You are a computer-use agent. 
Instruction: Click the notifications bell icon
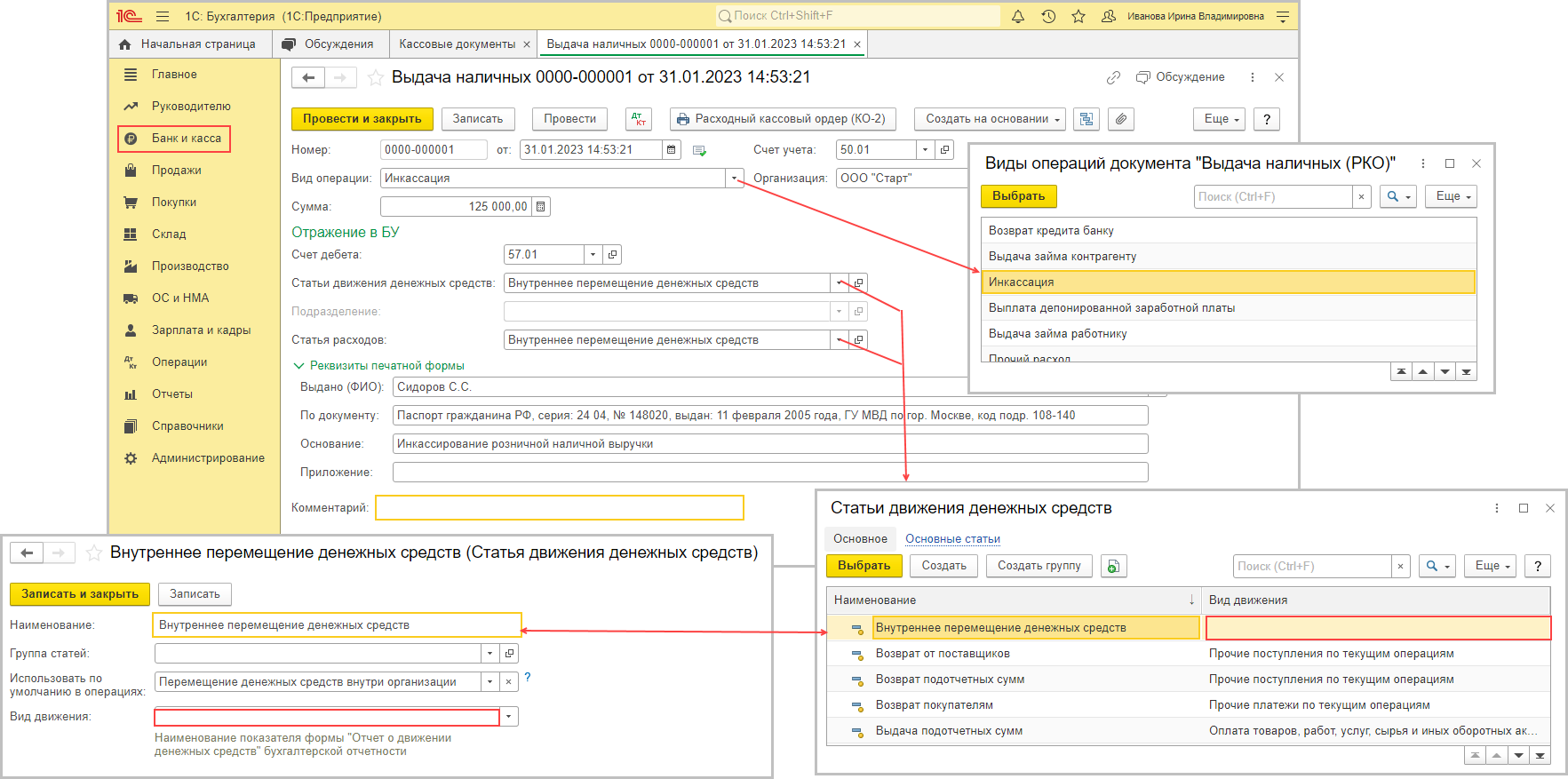click(1018, 16)
